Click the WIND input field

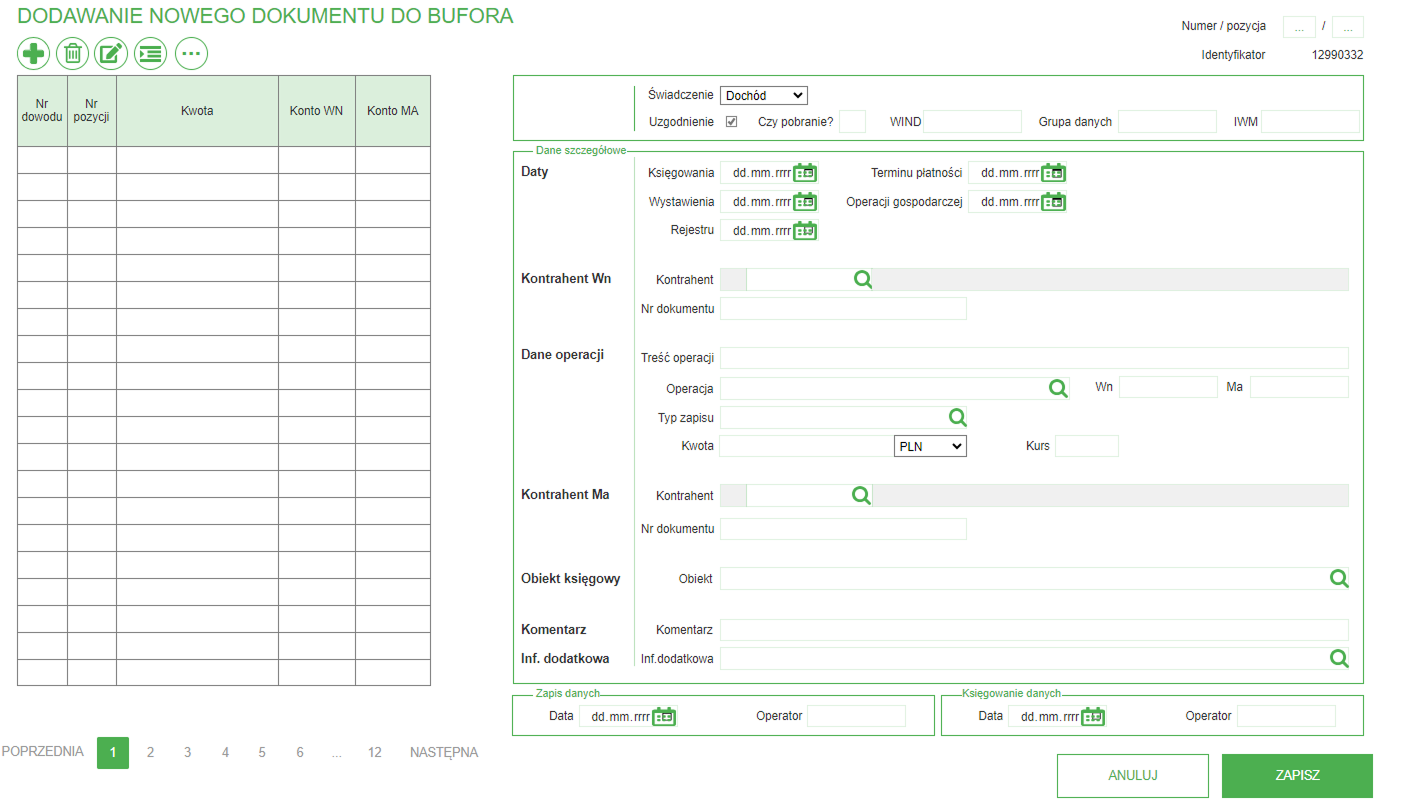972,122
